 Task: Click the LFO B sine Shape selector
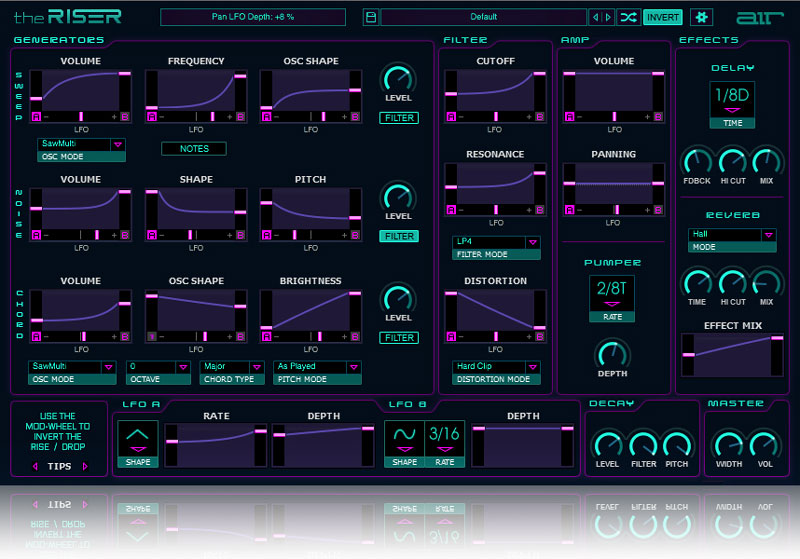click(x=405, y=438)
